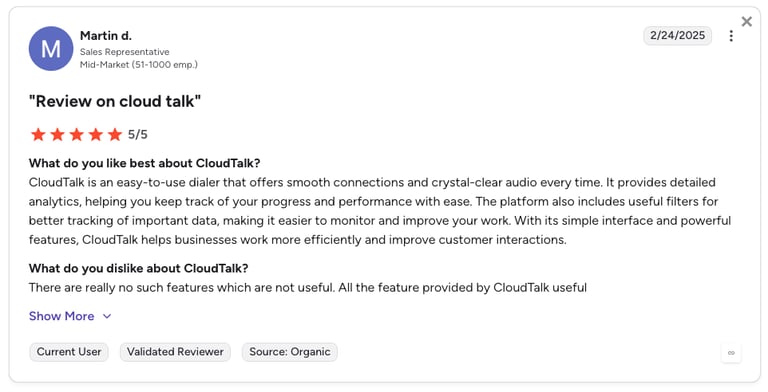The height and width of the screenshot is (392, 768).
Task: Click the 2/24/2025 date badge
Action: (677, 35)
